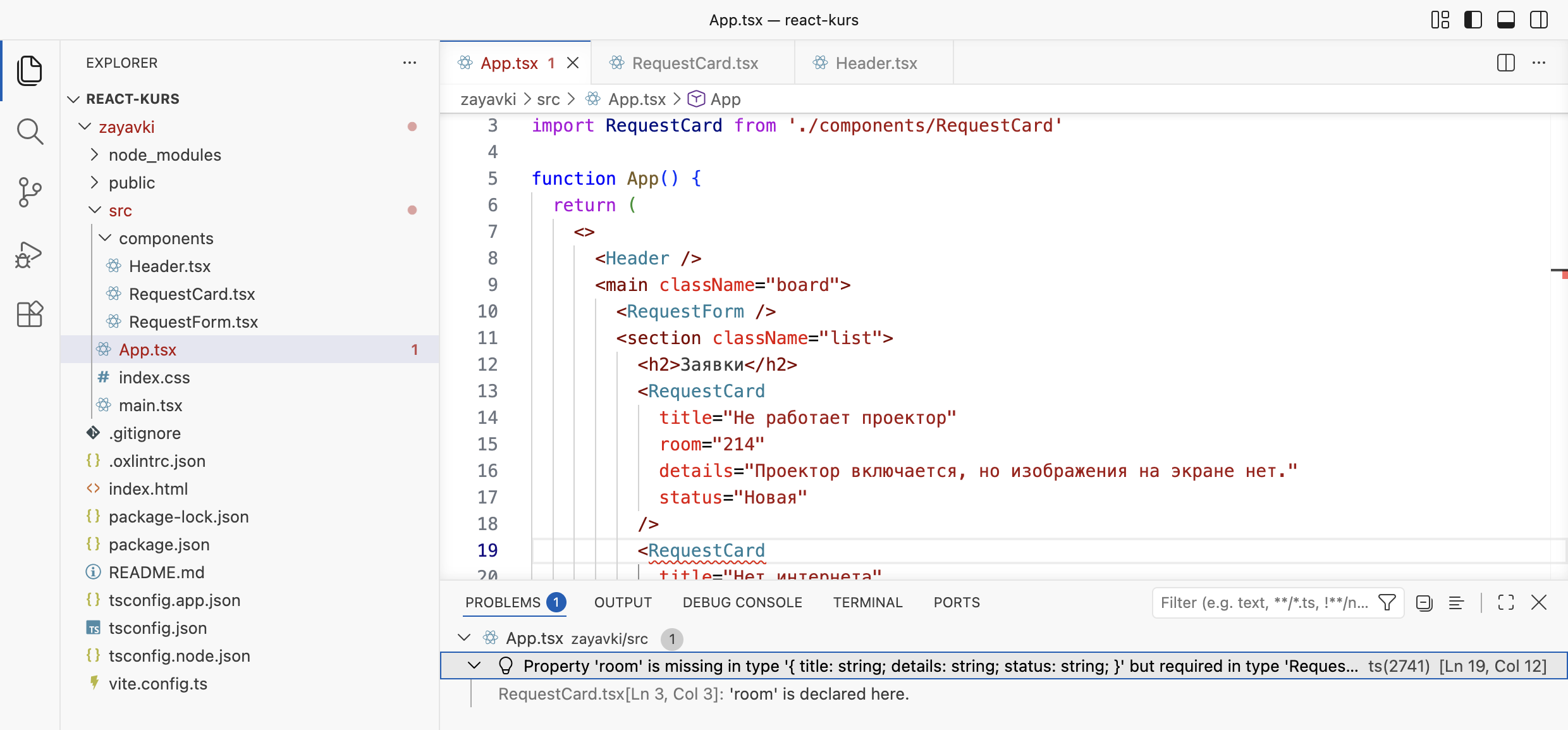
Task: Toggle bottom panel visibility in title bar
Action: point(1506,20)
